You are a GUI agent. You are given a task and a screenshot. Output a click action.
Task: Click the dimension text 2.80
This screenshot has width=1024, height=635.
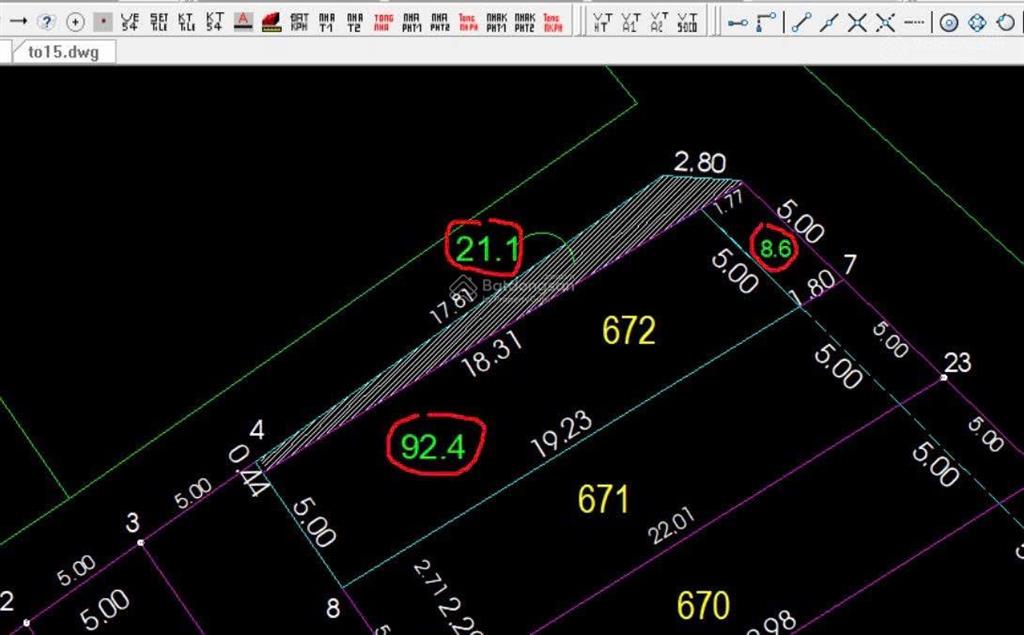pyautogui.click(x=699, y=162)
